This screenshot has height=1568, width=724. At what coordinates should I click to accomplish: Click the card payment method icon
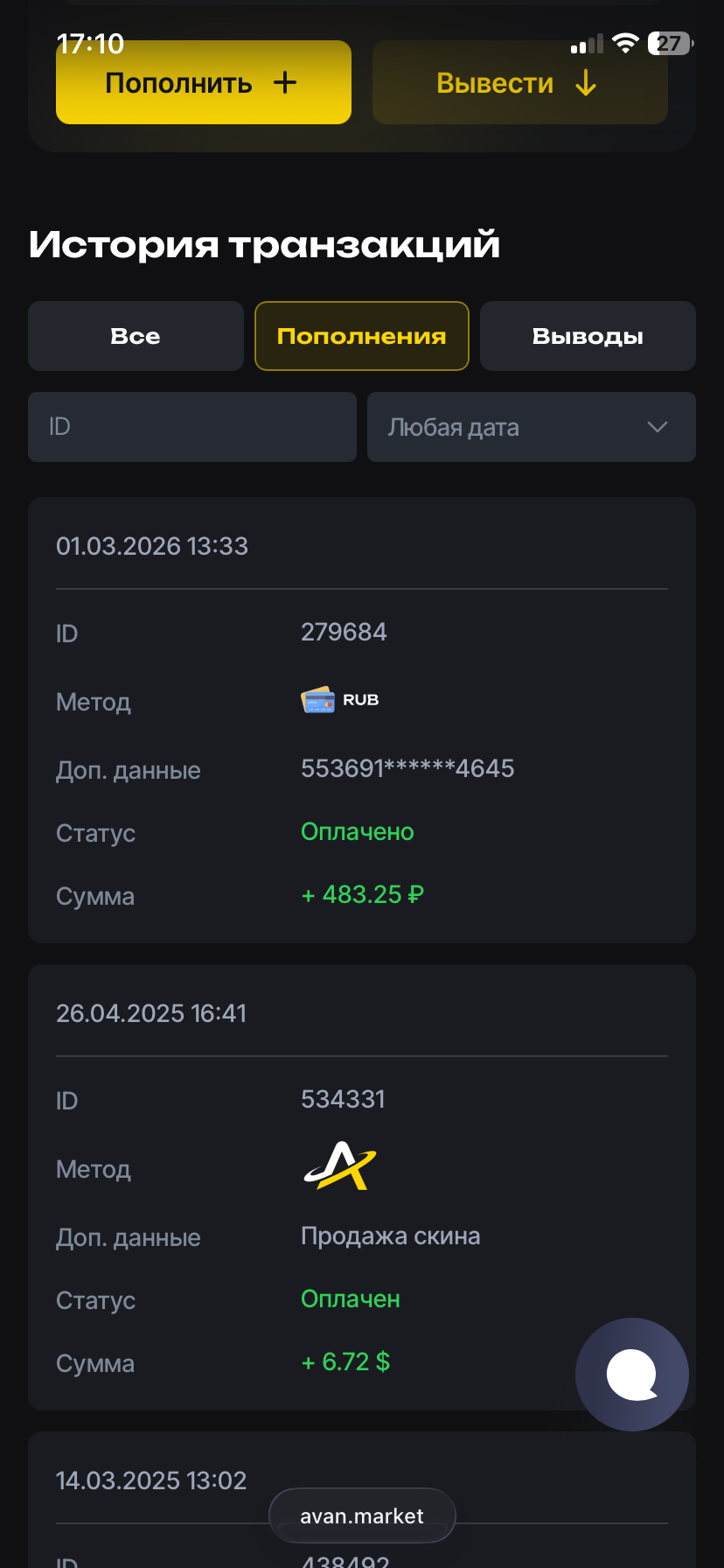317,700
